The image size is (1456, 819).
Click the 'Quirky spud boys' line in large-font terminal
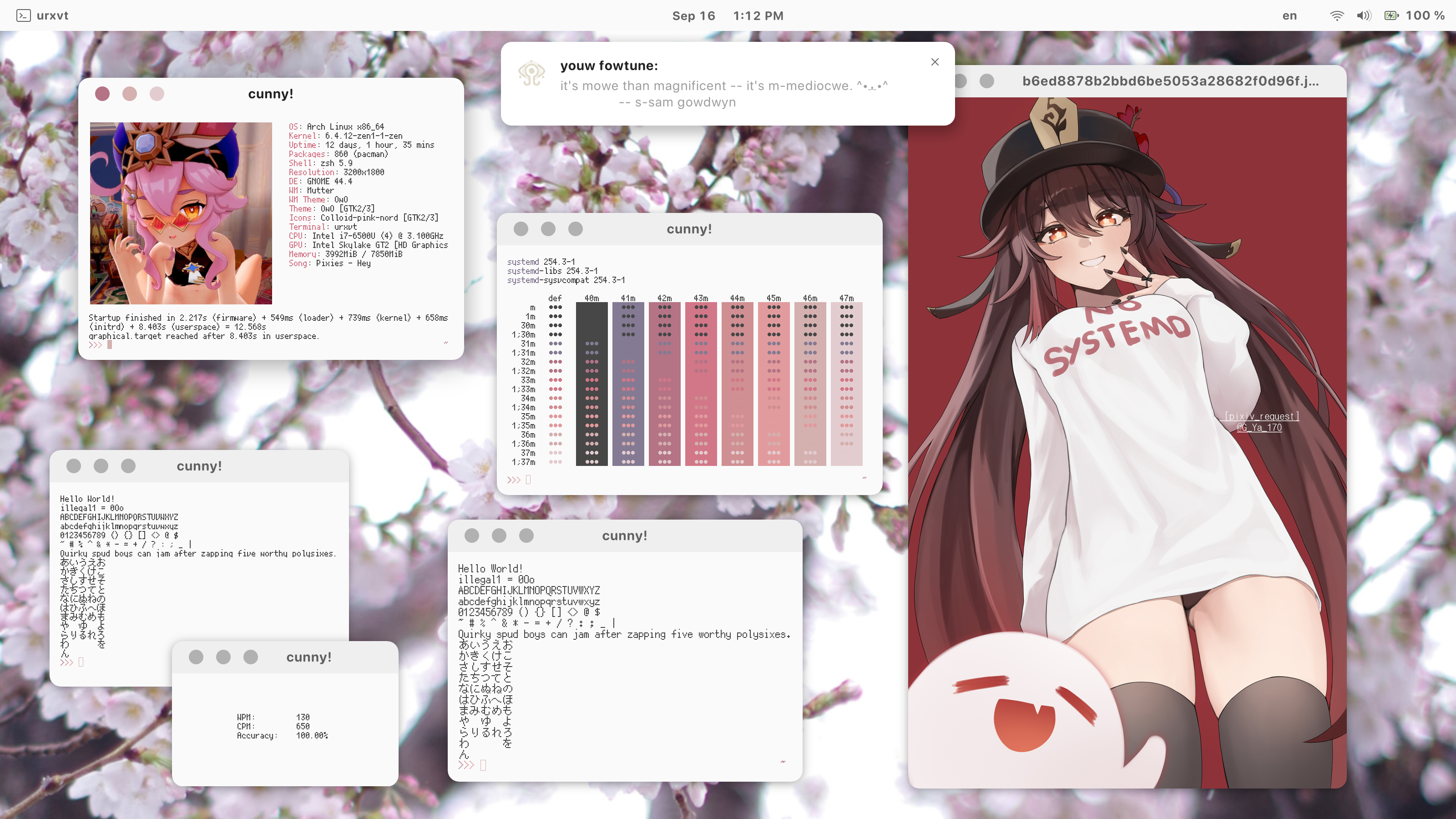point(624,634)
